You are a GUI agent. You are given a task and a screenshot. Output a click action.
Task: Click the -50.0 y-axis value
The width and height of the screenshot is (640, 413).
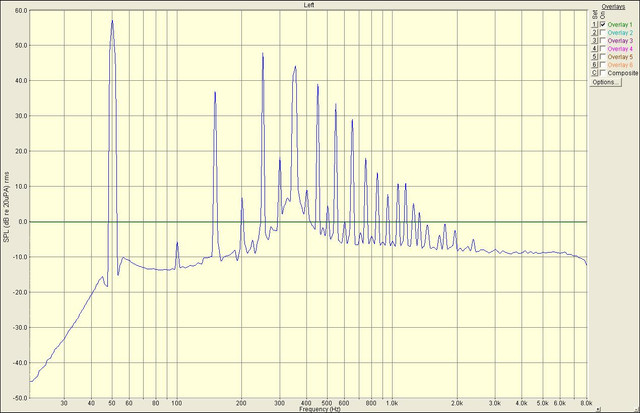click(x=20, y=398)
